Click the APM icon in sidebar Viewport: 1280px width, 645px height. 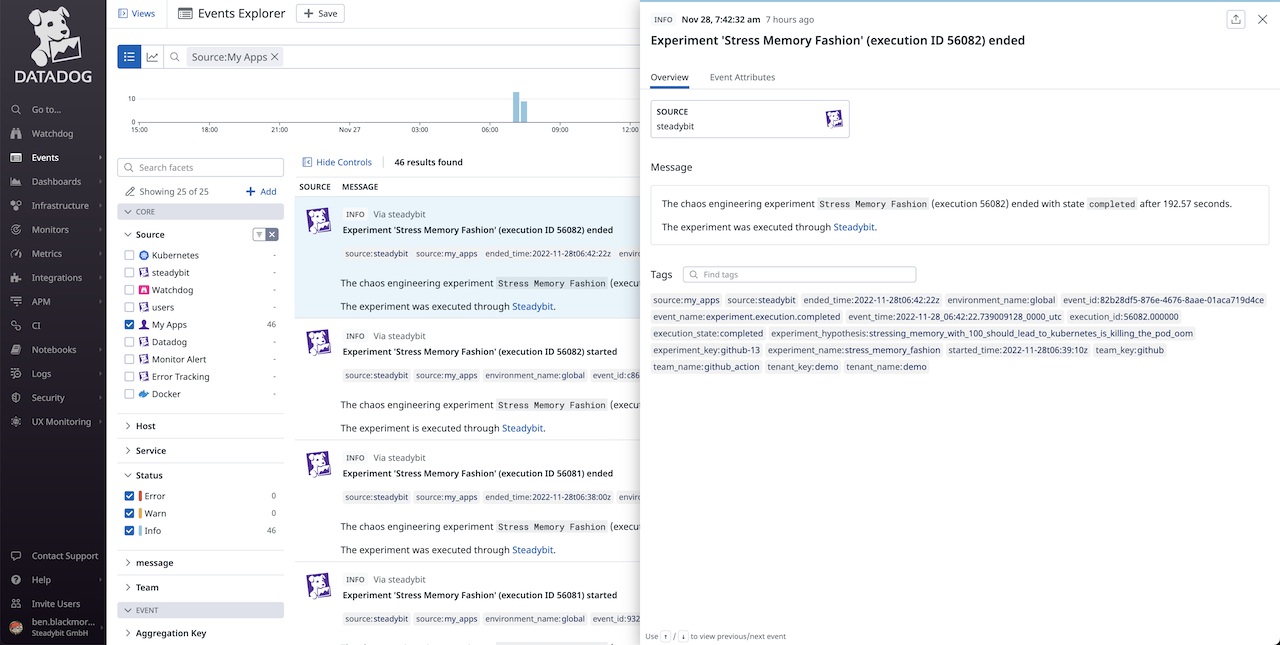click(x=16, y=302)
